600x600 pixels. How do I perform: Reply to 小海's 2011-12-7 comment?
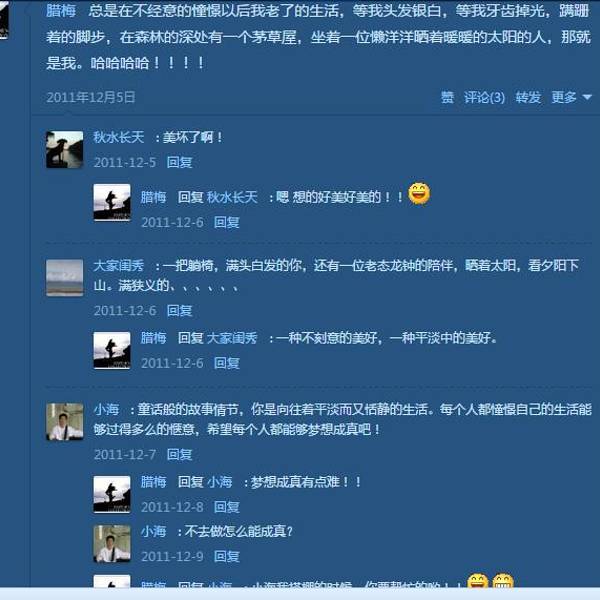click(x=179, y=454)
